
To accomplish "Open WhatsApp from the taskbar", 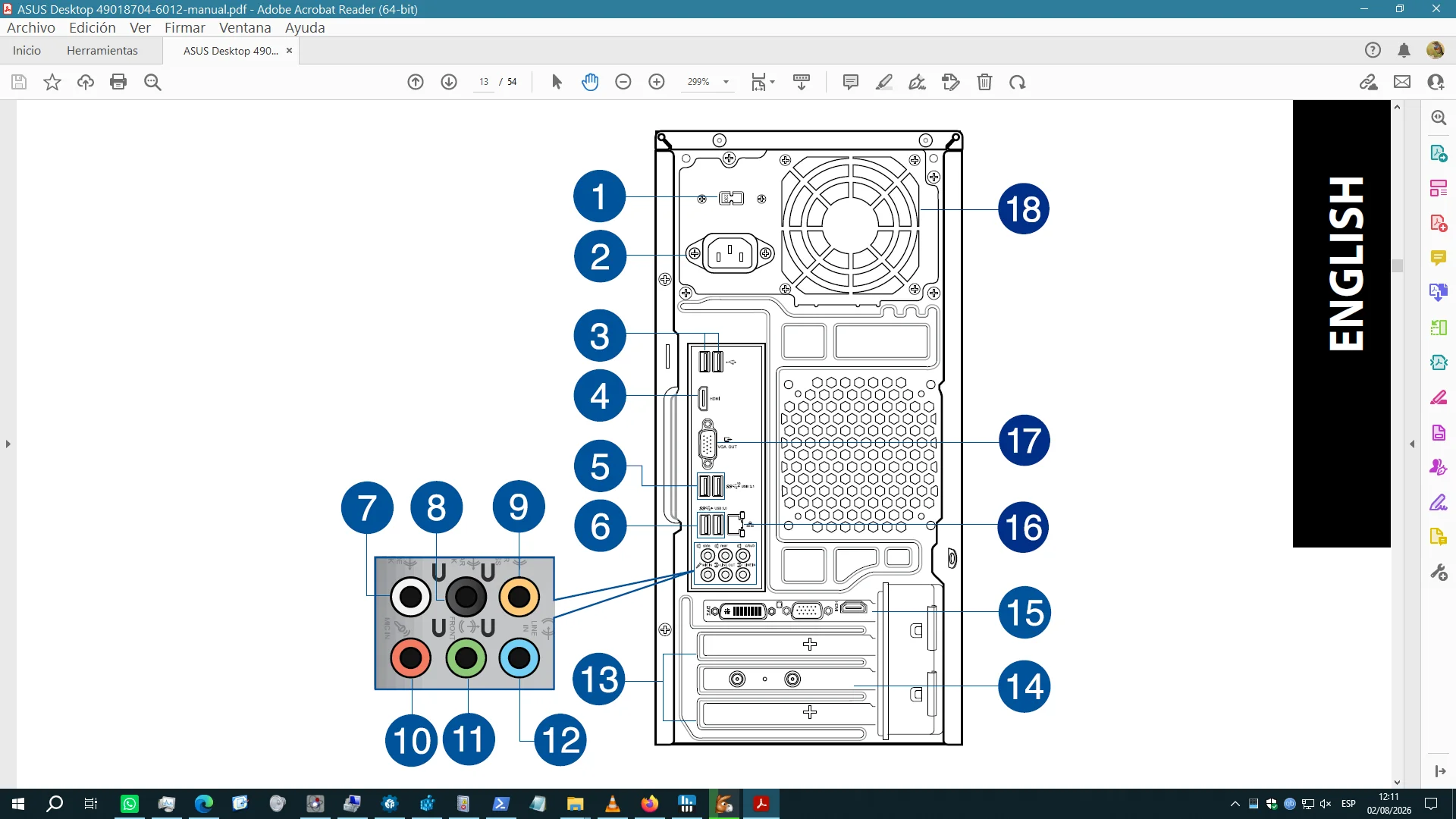I will click(130, 804).
